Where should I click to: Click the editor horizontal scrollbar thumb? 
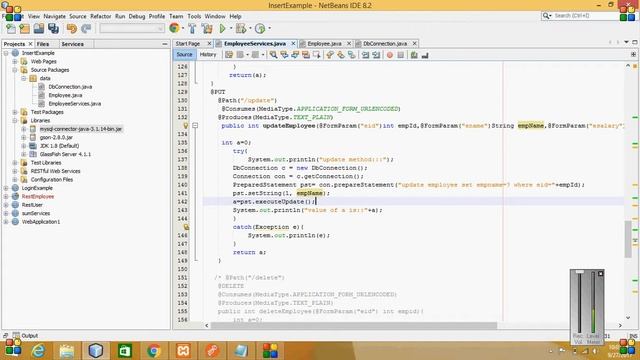click(x=354, y=325)
